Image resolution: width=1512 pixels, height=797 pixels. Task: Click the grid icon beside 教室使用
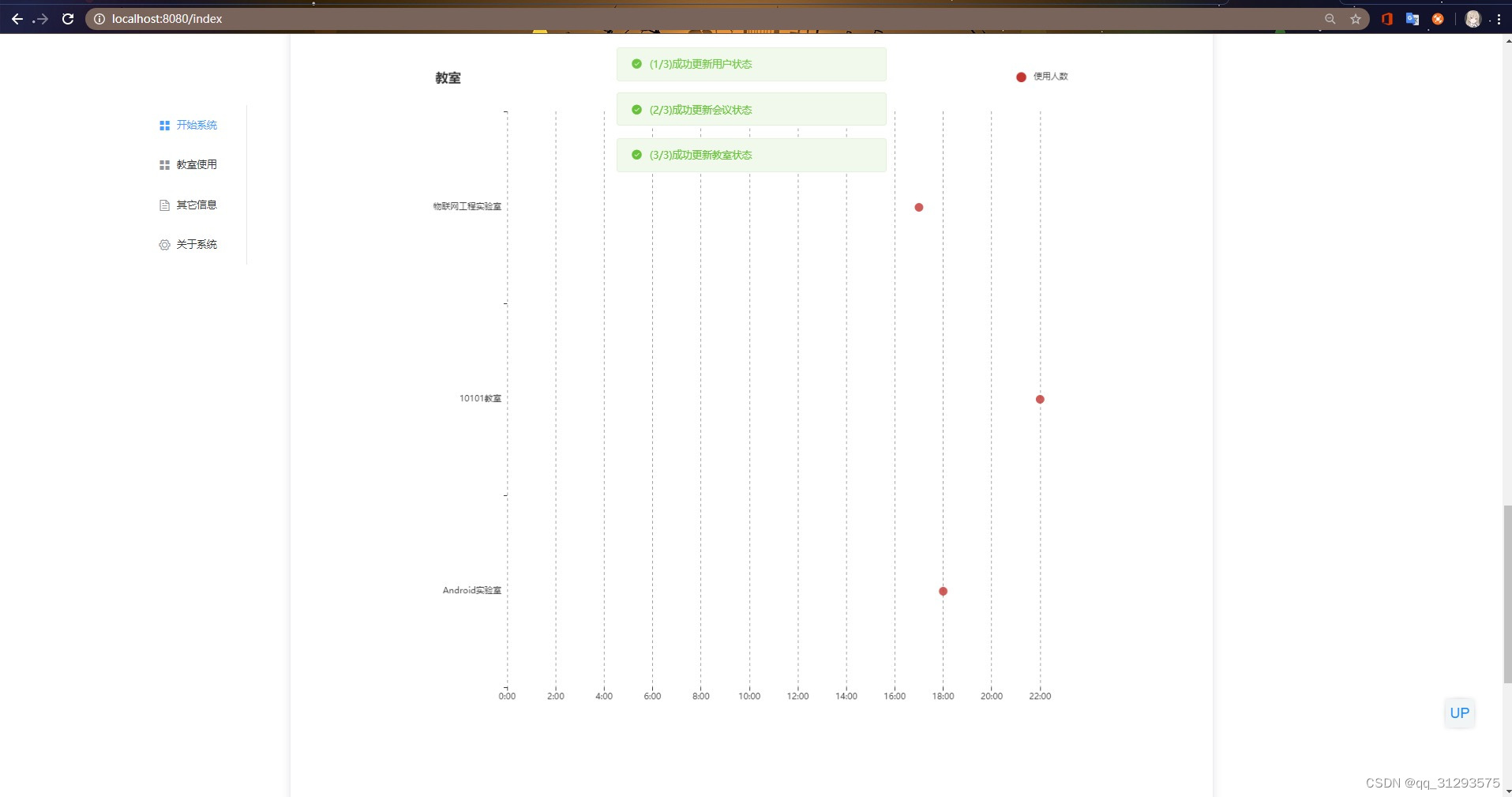(x=164, y=165)
